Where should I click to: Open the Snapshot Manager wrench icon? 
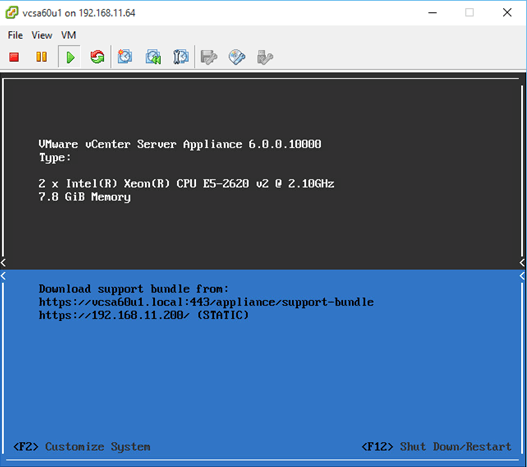181,56
